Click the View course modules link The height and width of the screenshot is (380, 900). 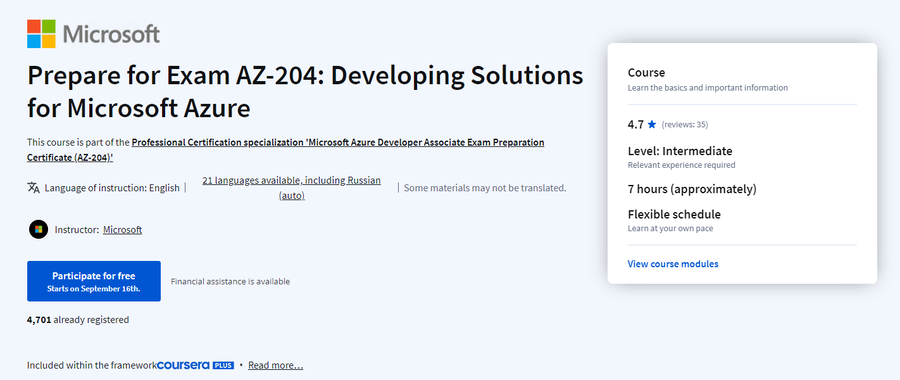(673, 264)
